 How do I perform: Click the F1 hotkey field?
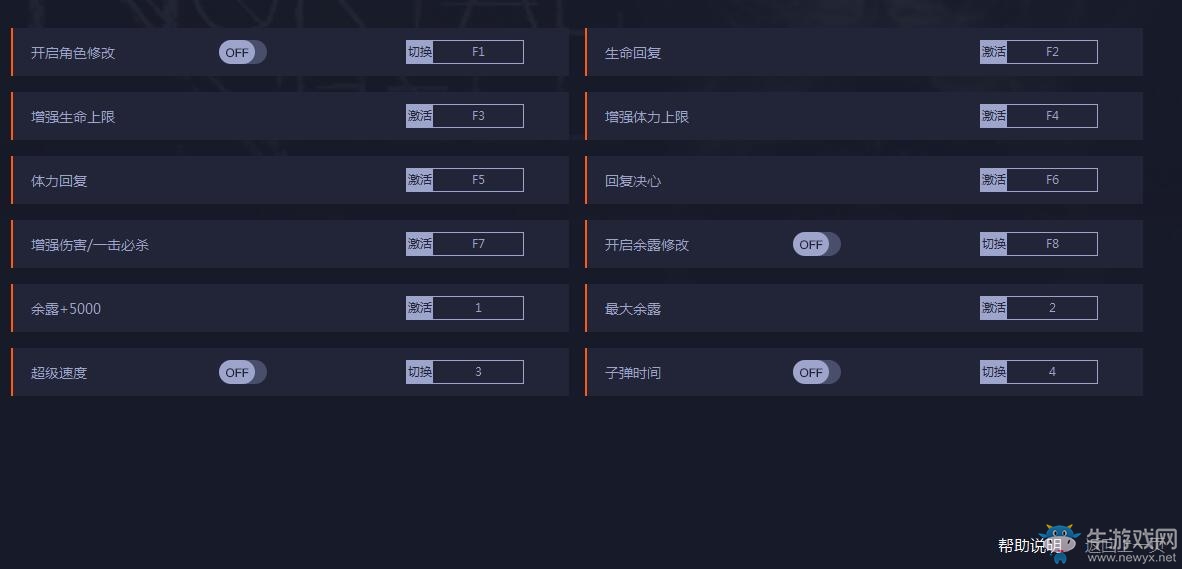tap(478, 52)
